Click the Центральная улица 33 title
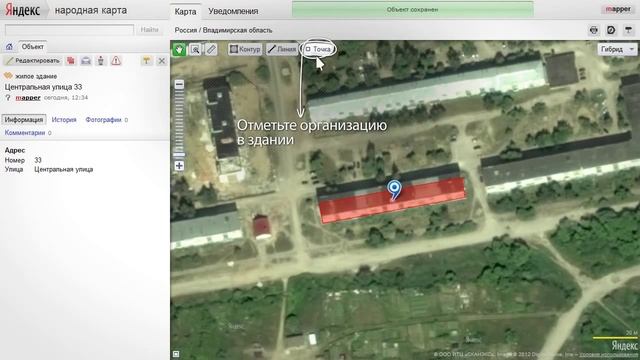The width and height of the screenshot is (640, 360). pos(43,87)
